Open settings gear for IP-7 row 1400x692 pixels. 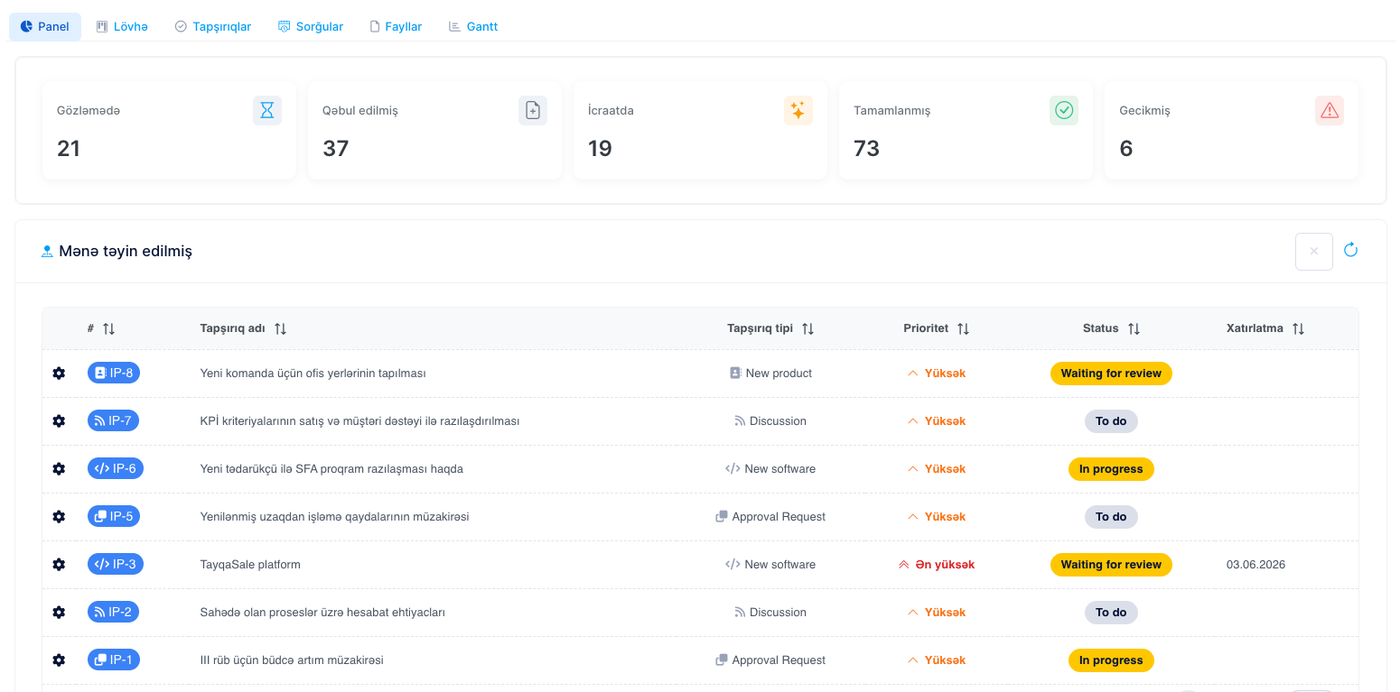(59, 421)
